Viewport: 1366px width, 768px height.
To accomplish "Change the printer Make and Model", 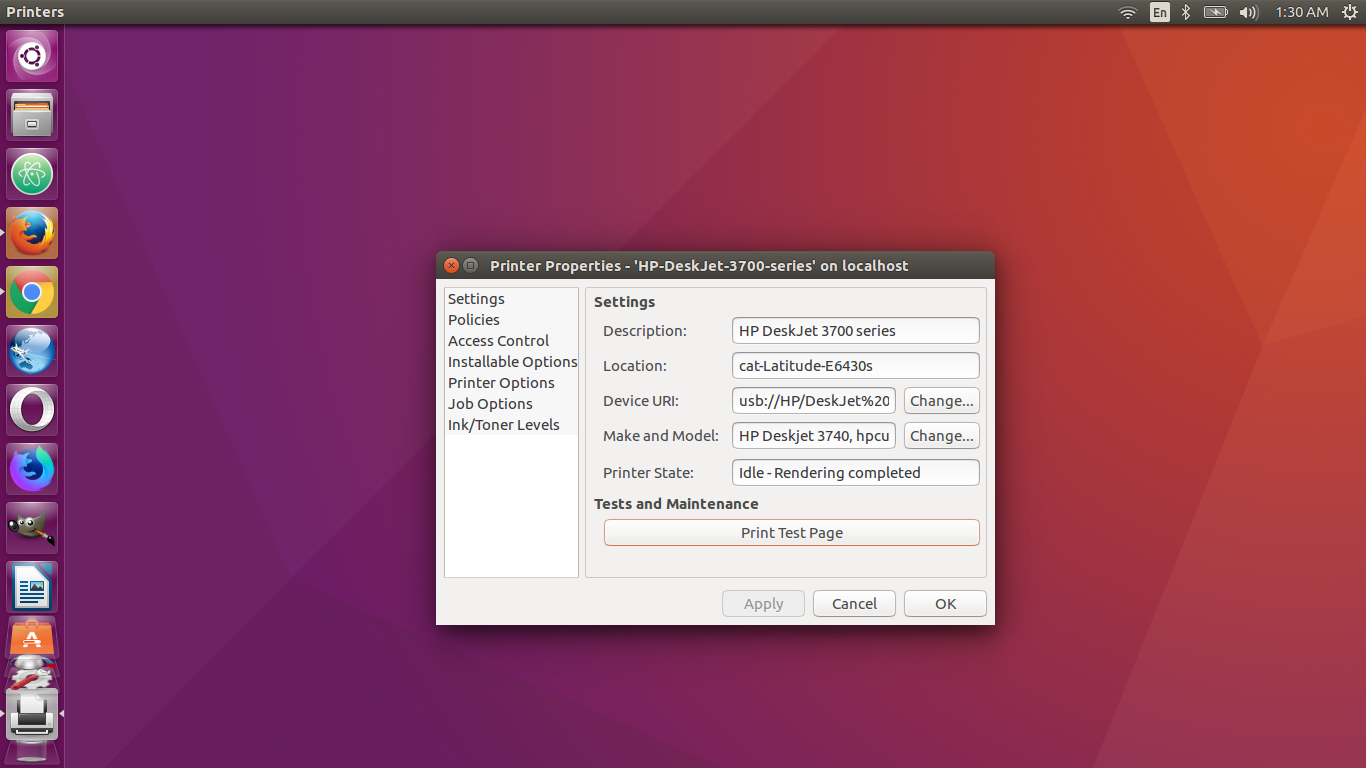I will pos(942,436).
